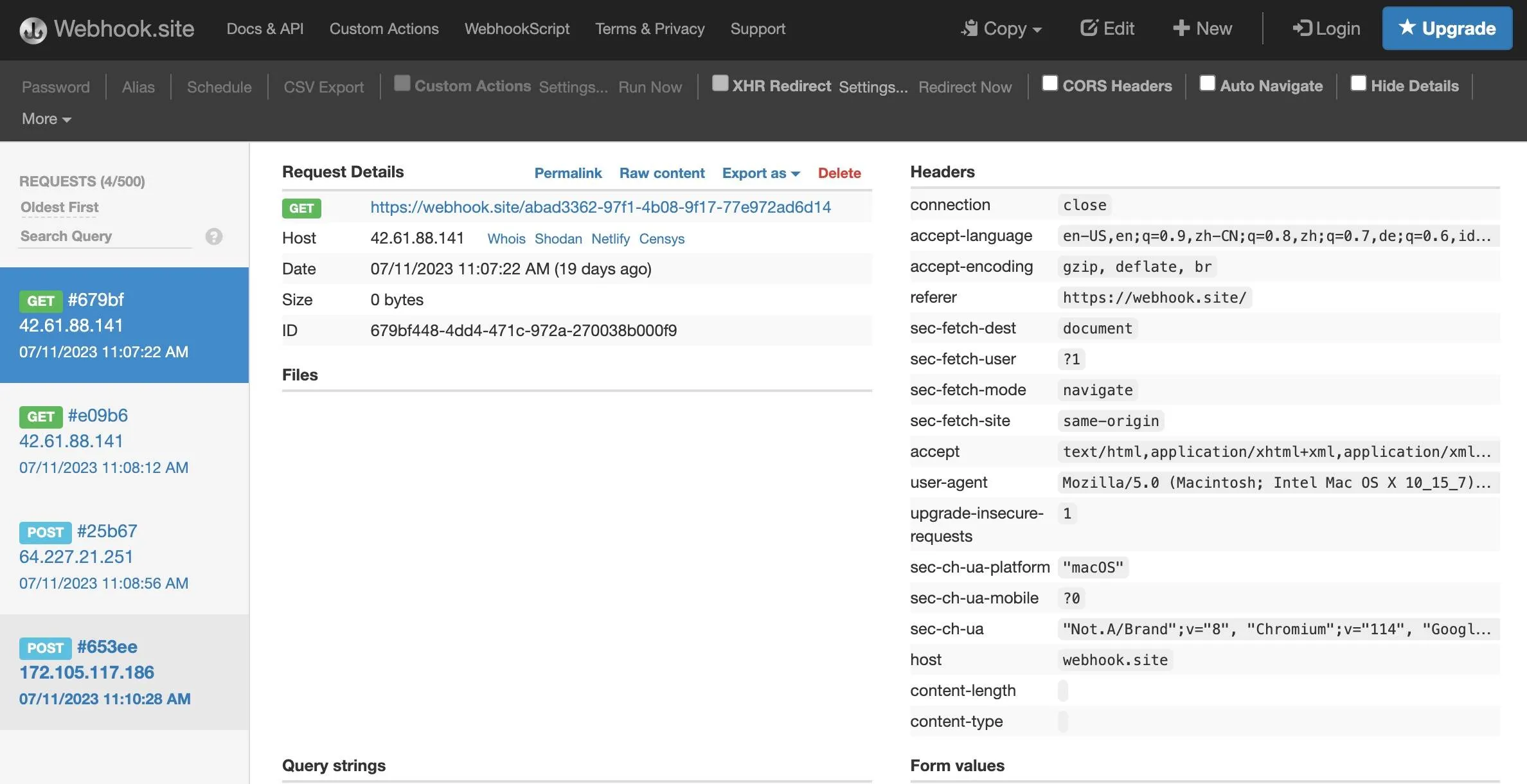
Task: Enable the CORS Headers checkbox
Action: [x=1050, y=84]
